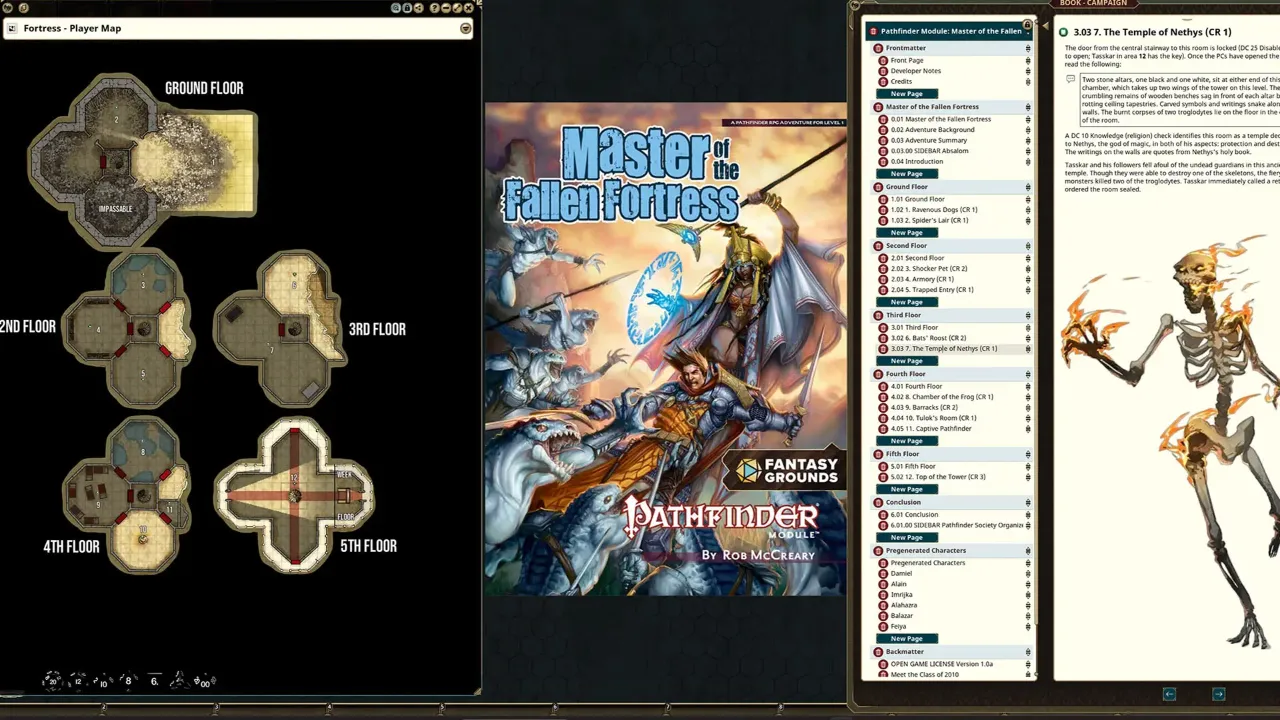This screenshot has width=1280, height=720.
Task: Click page icon beside 1.02 Ravenous Dogs
Action: tap(883, 210)
